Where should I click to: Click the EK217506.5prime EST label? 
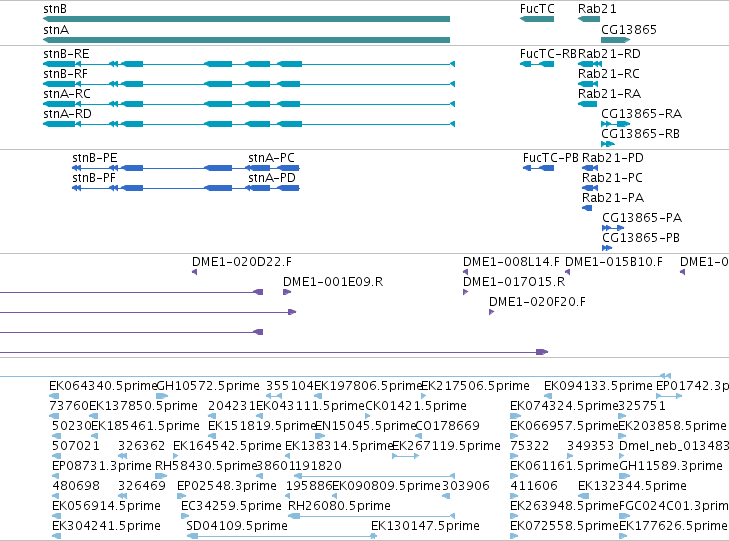[x=475, y=386]
